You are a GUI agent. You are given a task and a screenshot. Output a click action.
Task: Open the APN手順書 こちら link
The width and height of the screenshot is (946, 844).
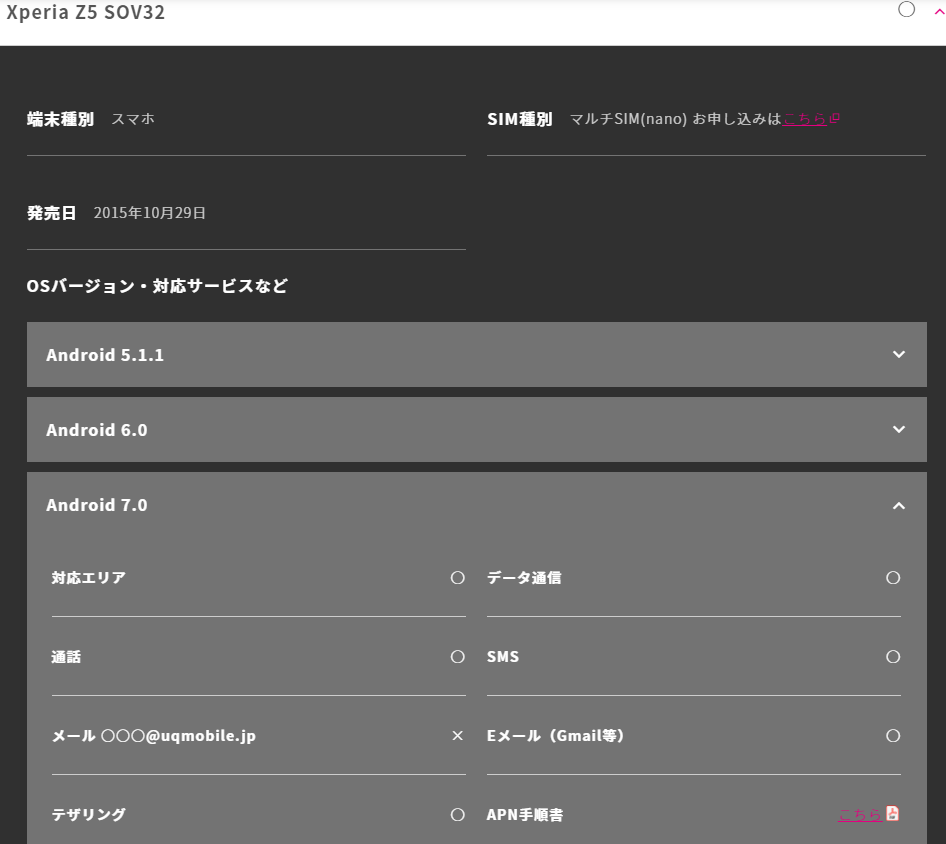click(x=860, y=815)
